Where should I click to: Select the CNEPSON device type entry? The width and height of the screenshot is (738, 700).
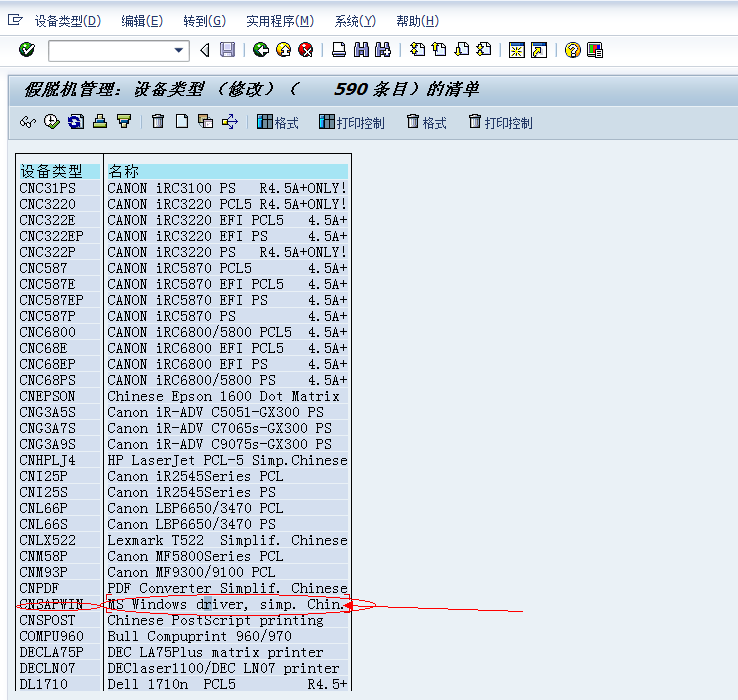coord(47,396)
